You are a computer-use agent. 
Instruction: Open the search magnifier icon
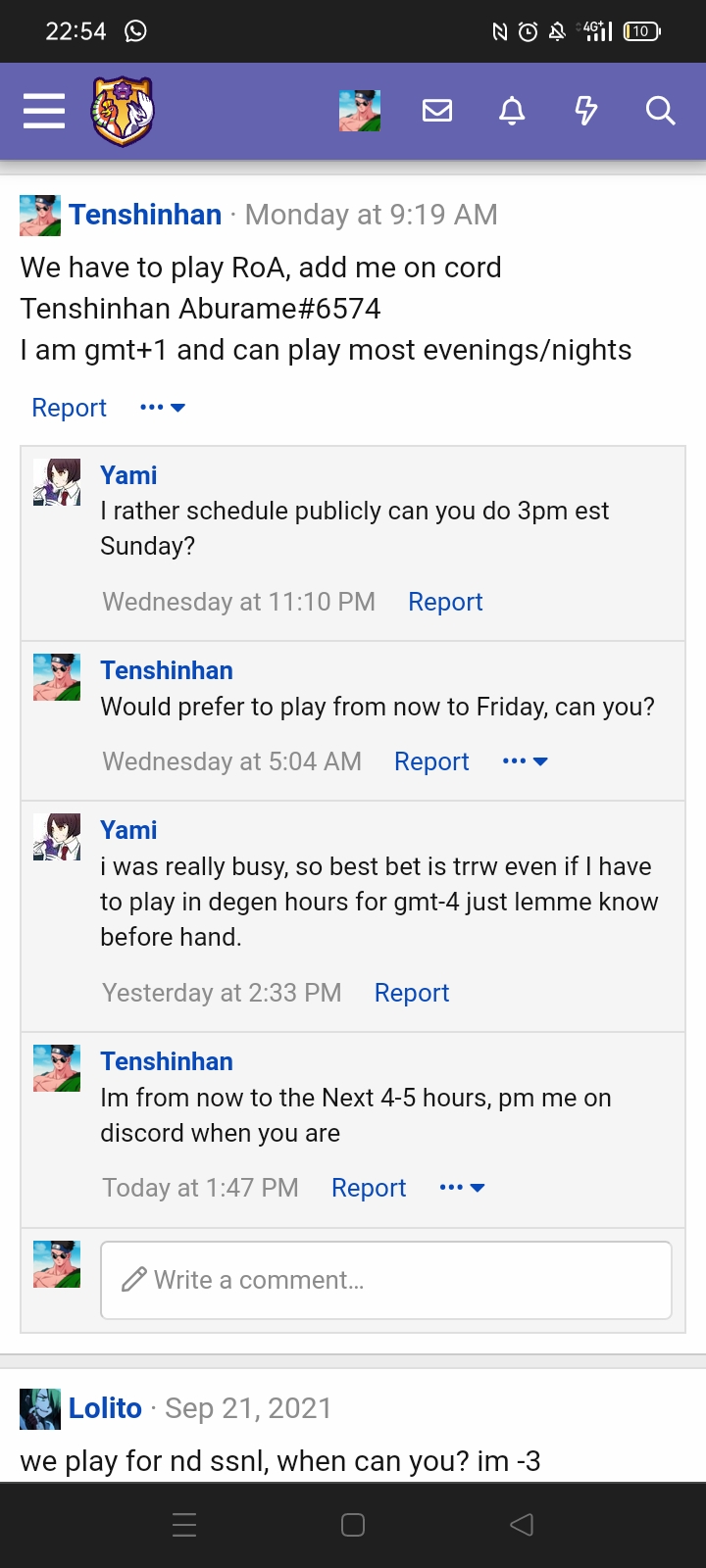pyautogui.click(x=660, y=111)
